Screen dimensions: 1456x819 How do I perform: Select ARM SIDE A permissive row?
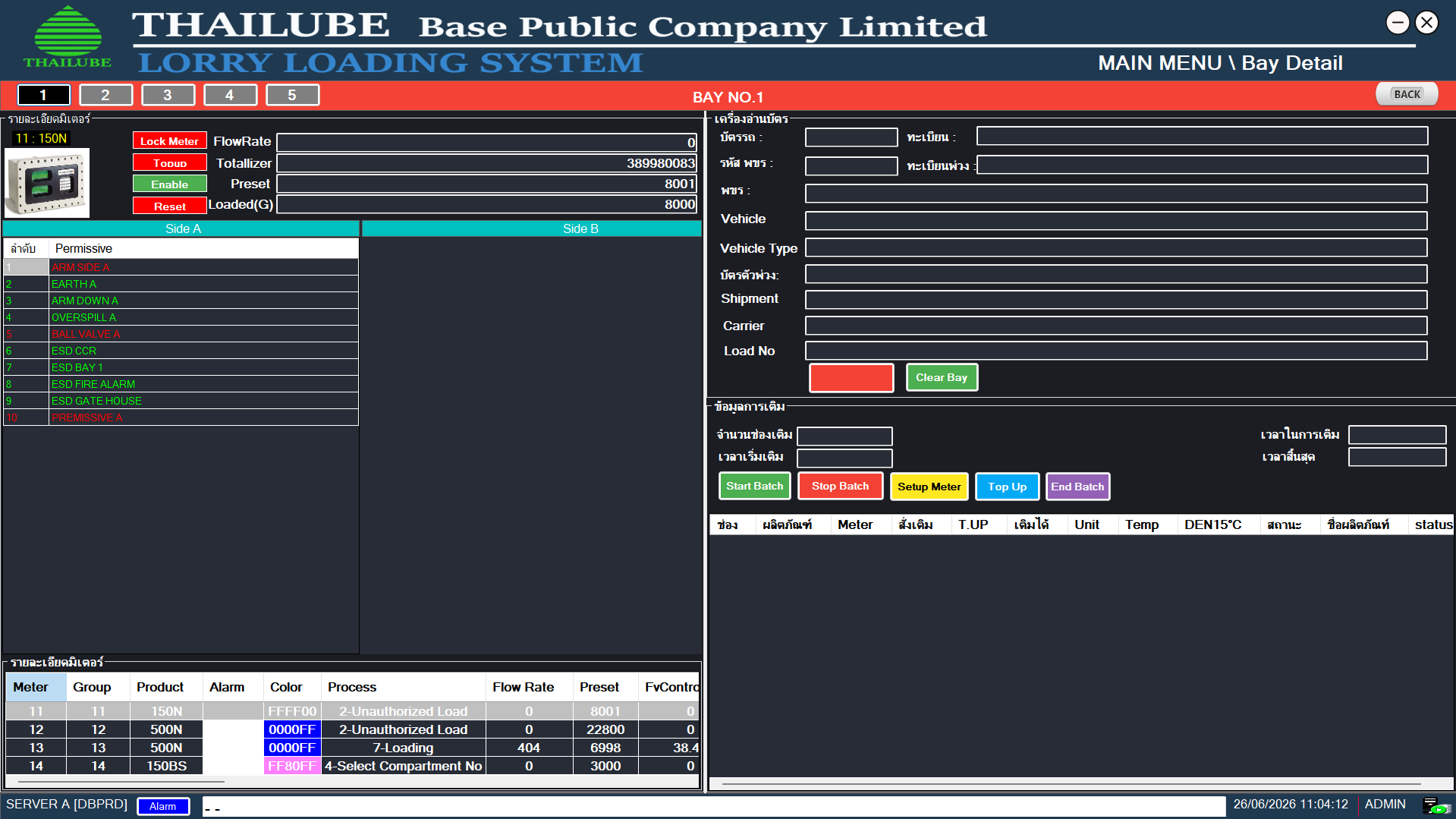[x=181, y=267]
